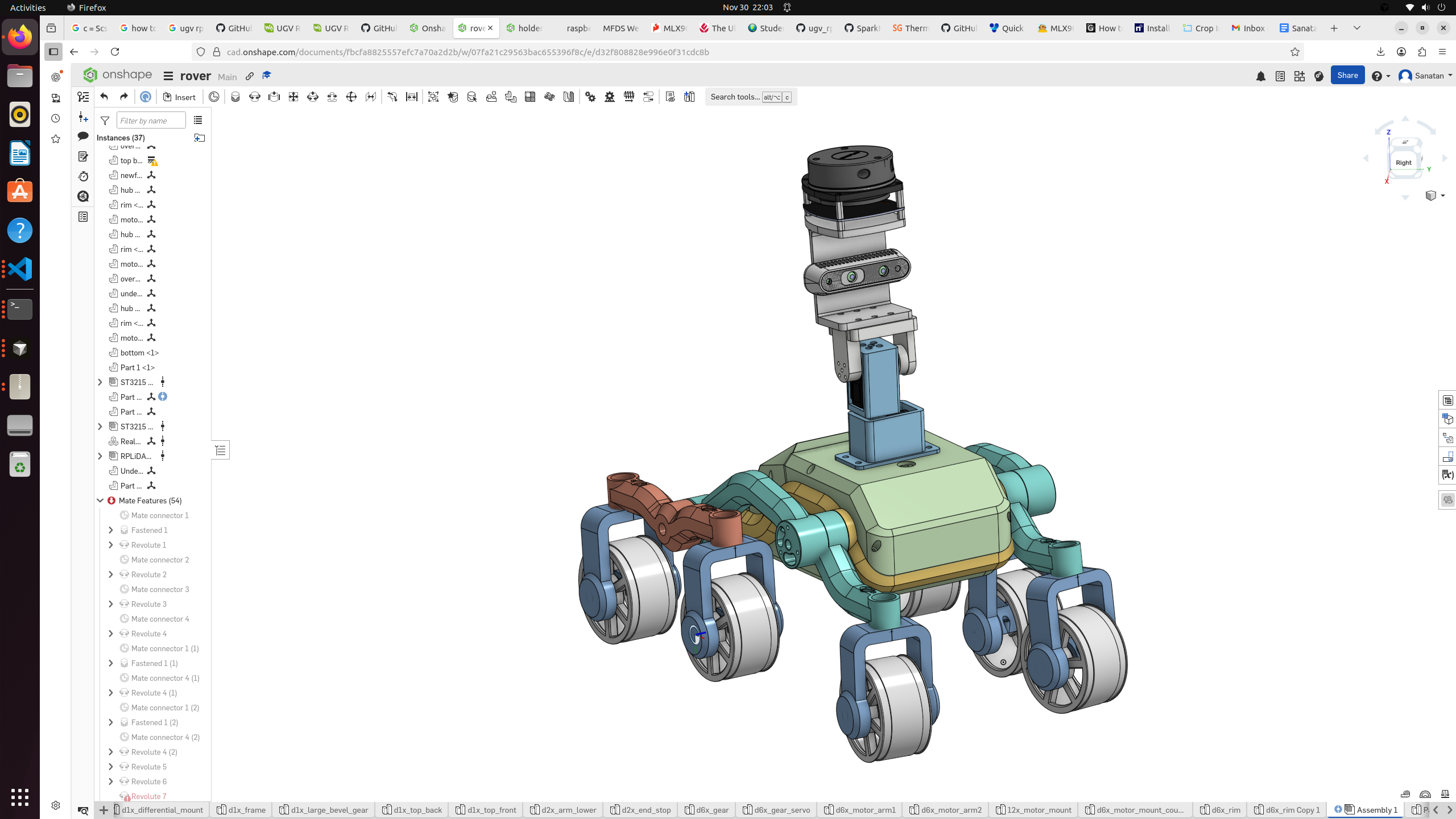The image size is (1456, 819).
Task: Open Visual Studio Code from the dock
Action: pos(20,269)
